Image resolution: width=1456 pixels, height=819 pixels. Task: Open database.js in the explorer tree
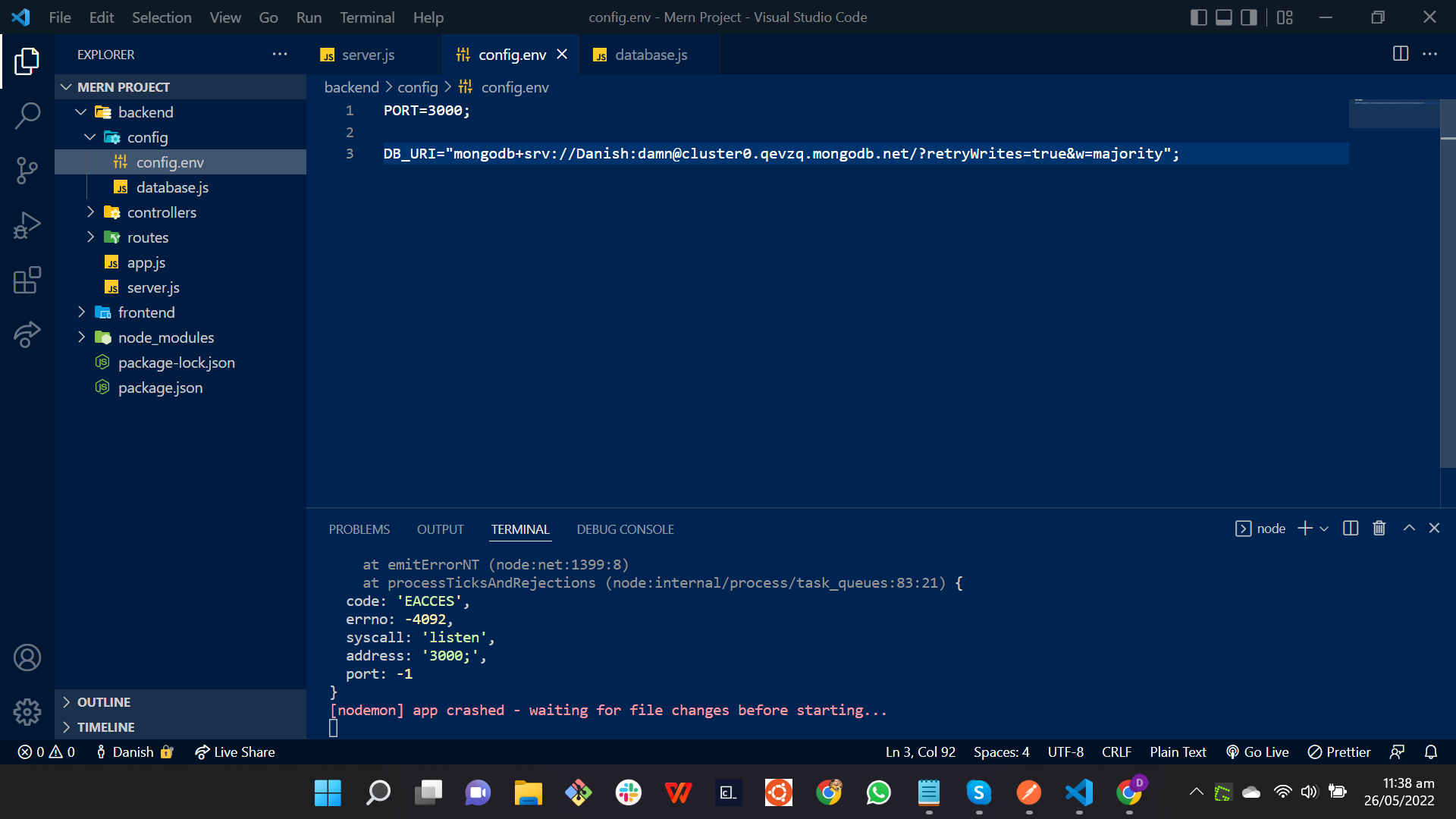click(180, 187)
